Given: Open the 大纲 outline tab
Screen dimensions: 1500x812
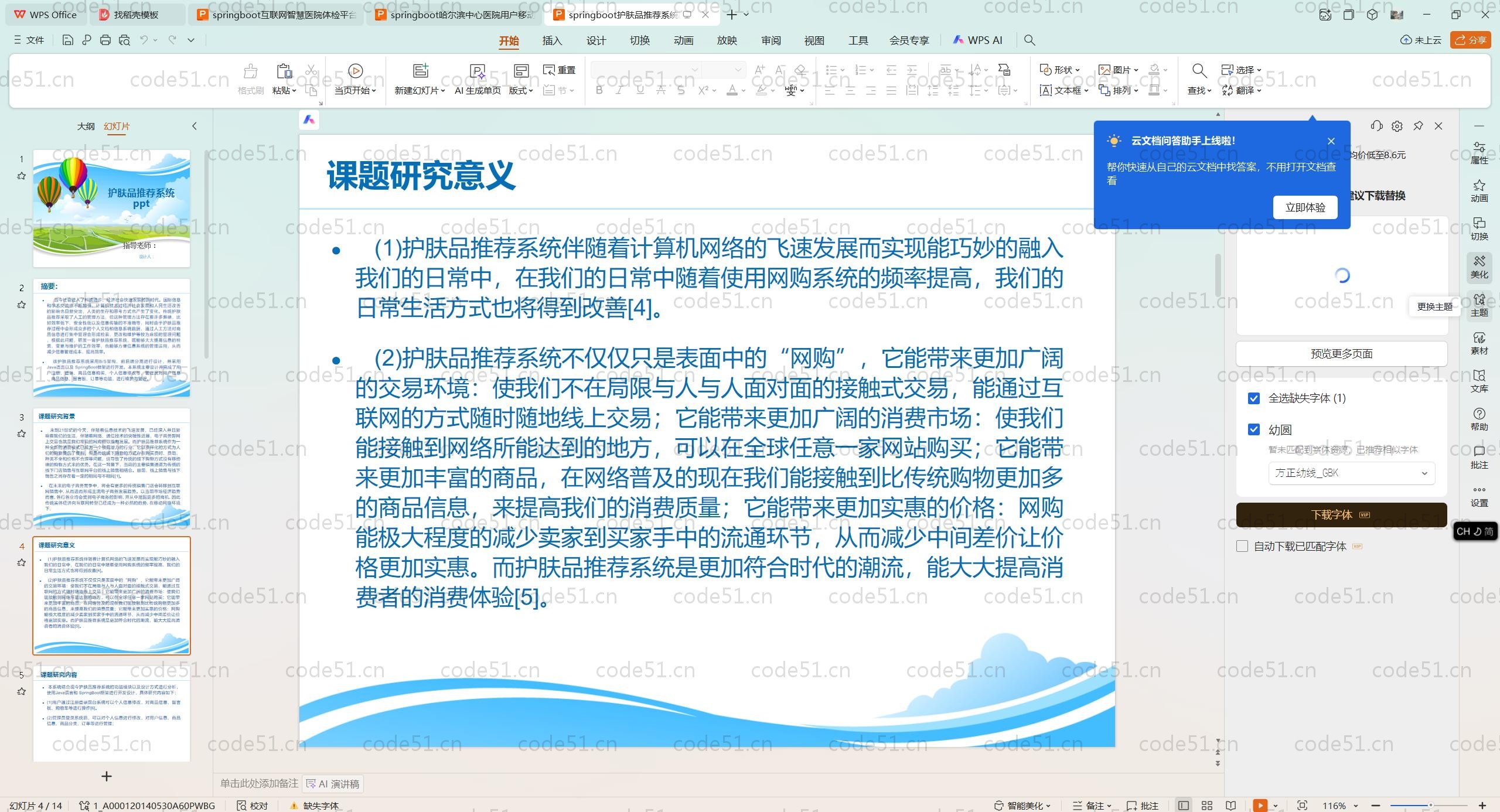Looking at the screenshot, I should coord(86,126).
